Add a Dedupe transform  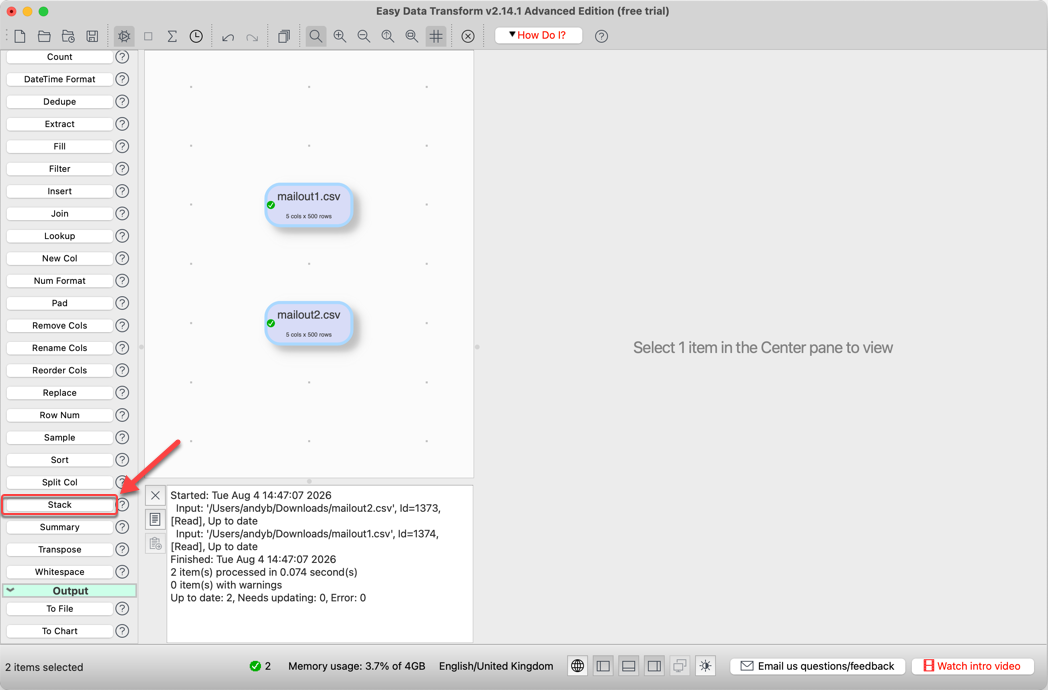[59, 102]
